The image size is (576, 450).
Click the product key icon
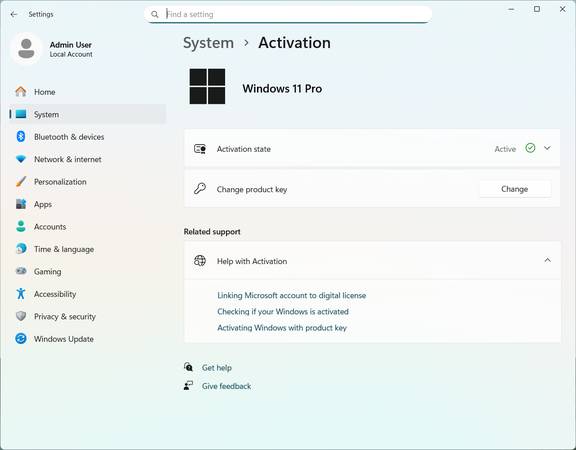(x=200, y=189)
